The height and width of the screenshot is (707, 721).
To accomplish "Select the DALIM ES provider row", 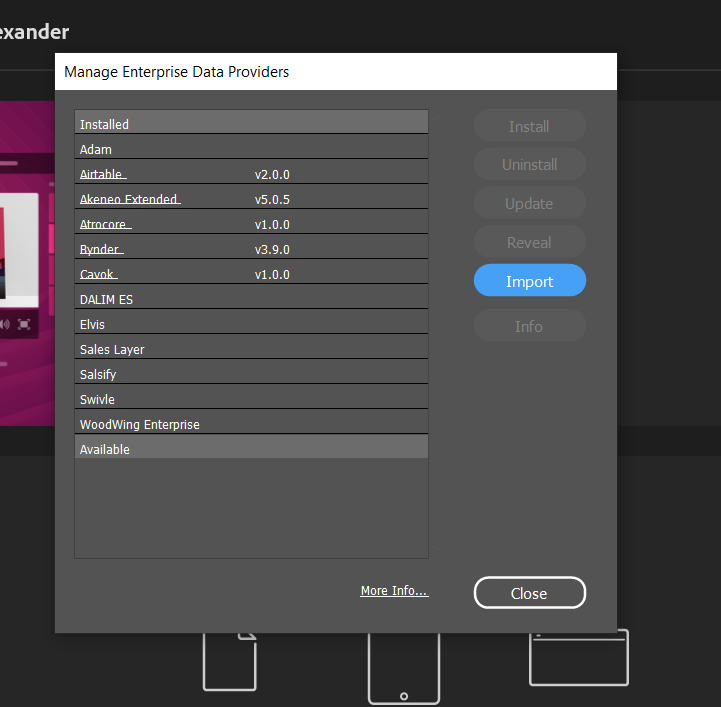I will 251,297.
